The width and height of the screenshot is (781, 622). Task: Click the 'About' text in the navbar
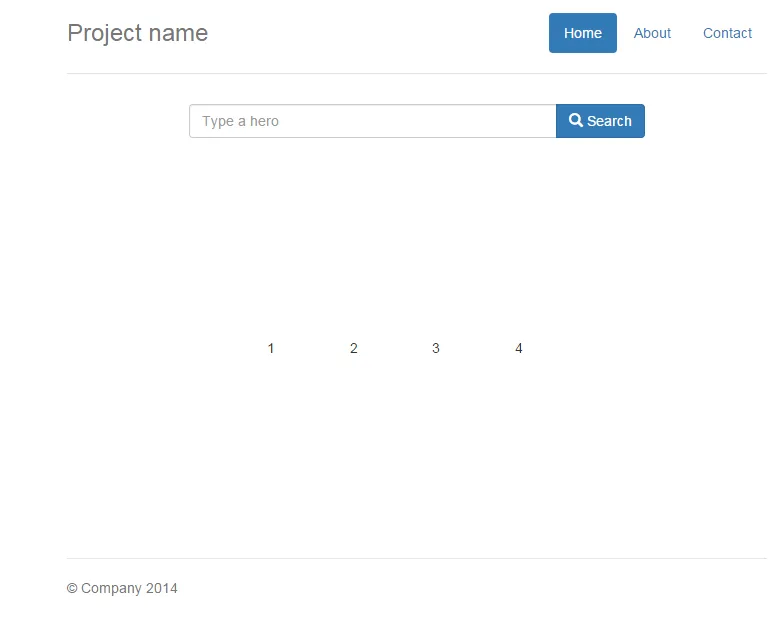tap(652, 33)
